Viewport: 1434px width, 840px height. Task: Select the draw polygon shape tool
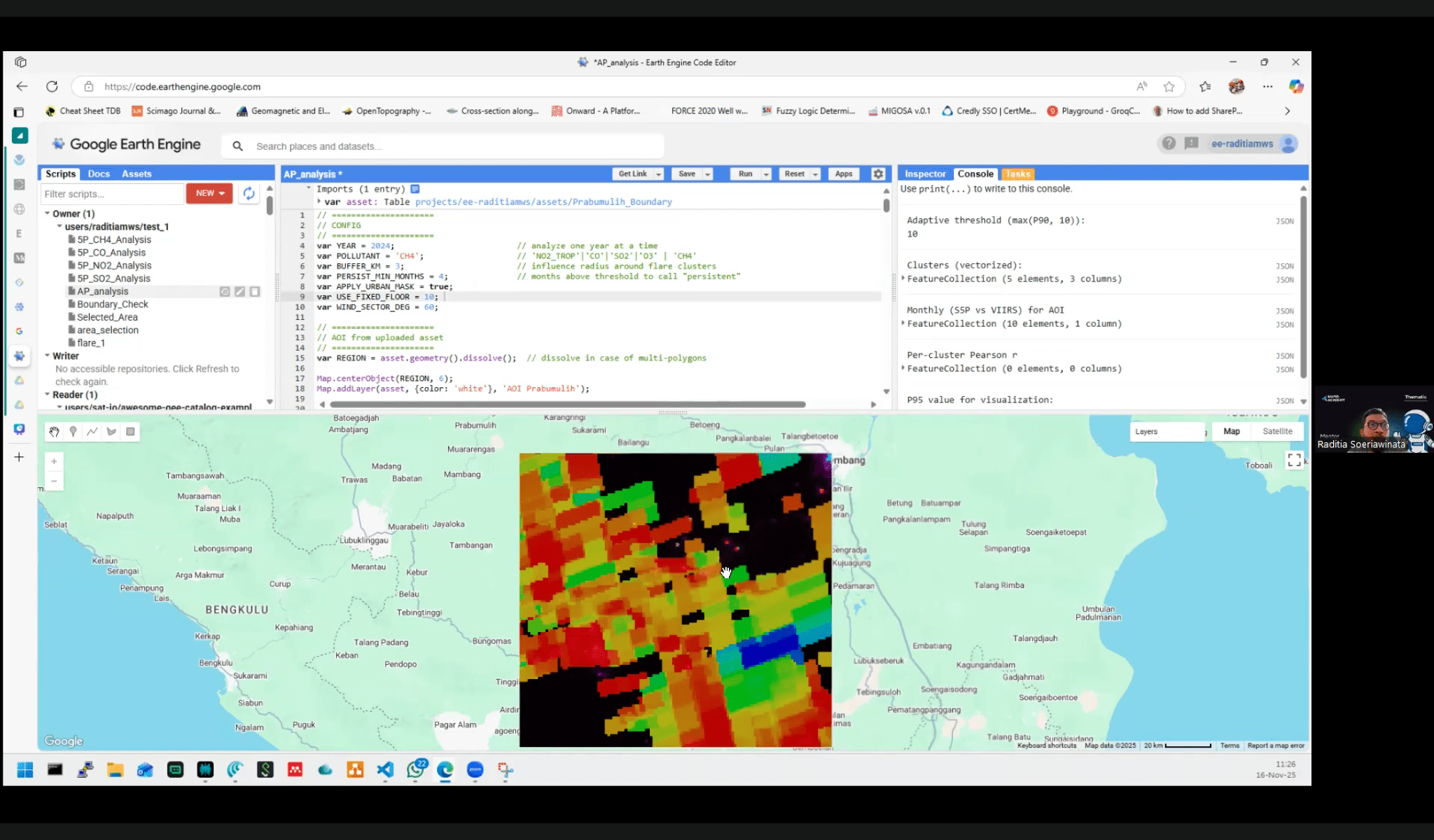coord(111,432)
